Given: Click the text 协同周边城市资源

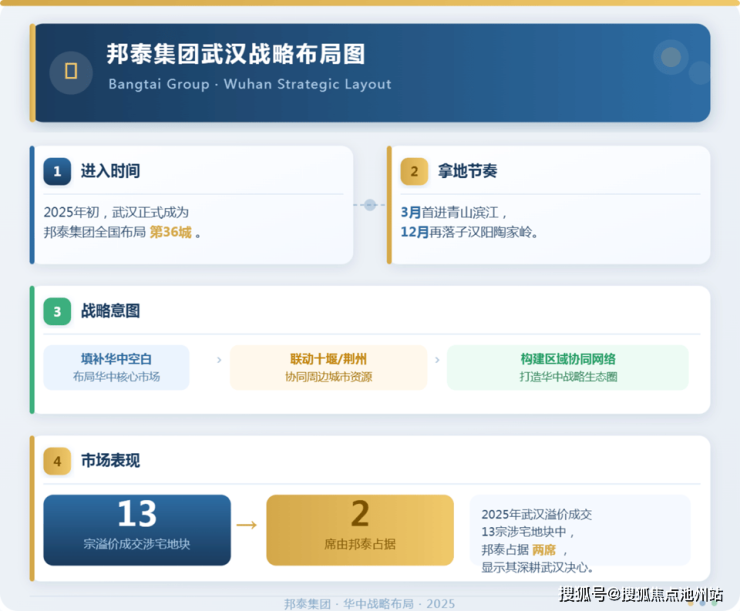Looking at the screenshot, I should pyautogui.click(x=328, y=377).
